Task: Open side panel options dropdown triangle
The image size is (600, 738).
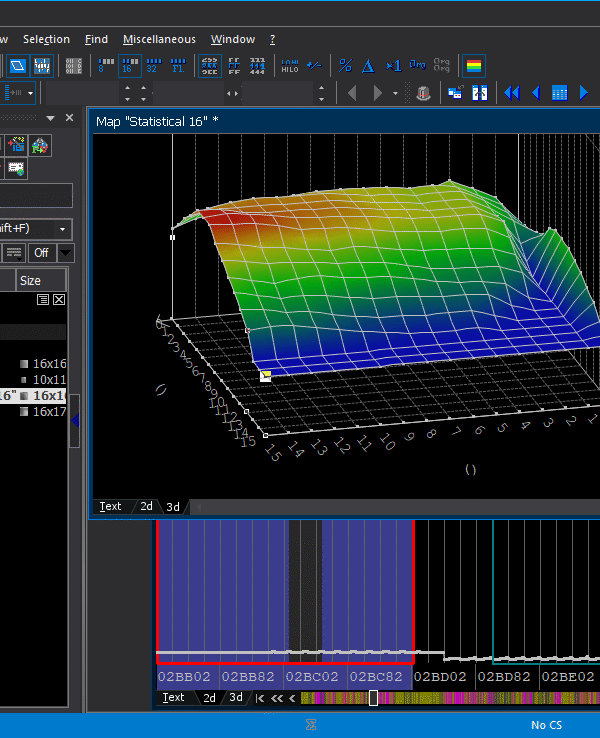Action: coord(50,118)
